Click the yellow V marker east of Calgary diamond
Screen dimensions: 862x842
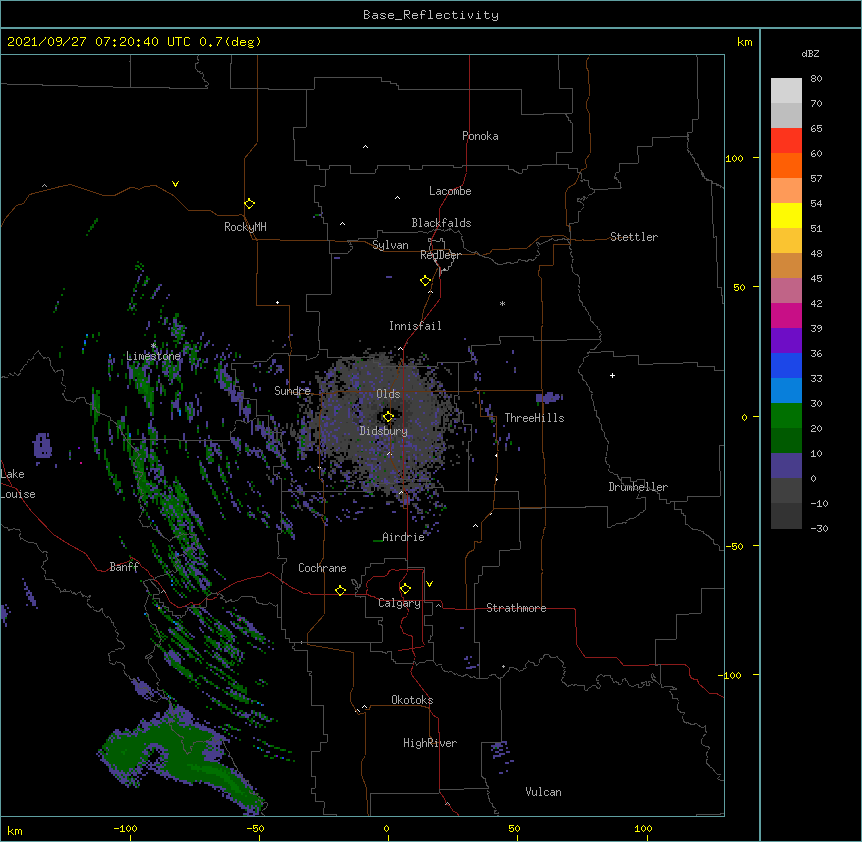coord(429,584)
